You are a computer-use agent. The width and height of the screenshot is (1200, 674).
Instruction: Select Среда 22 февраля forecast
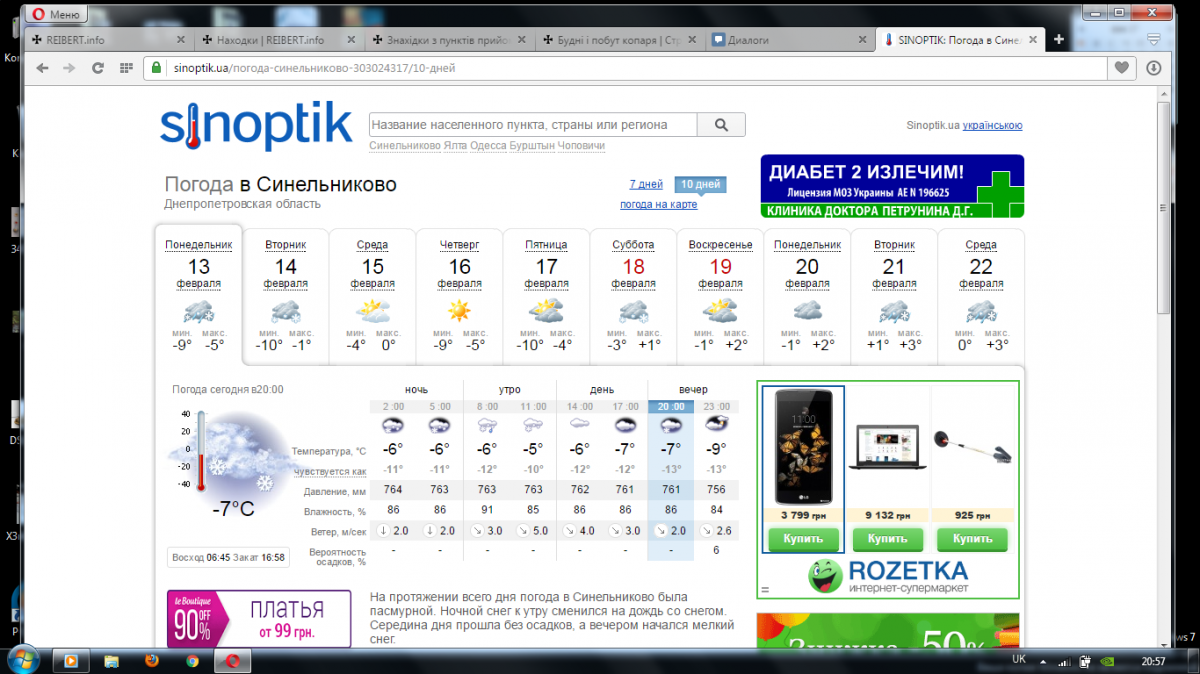pos(981,297)
